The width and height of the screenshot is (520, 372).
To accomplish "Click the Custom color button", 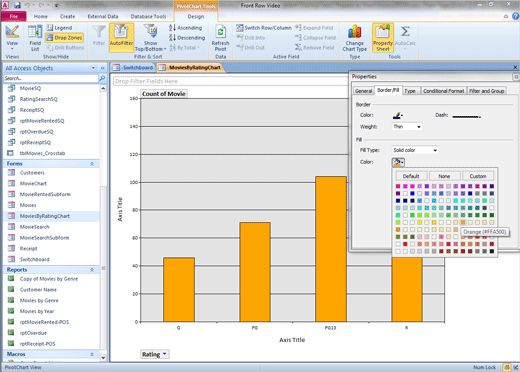I will point(478,176).
